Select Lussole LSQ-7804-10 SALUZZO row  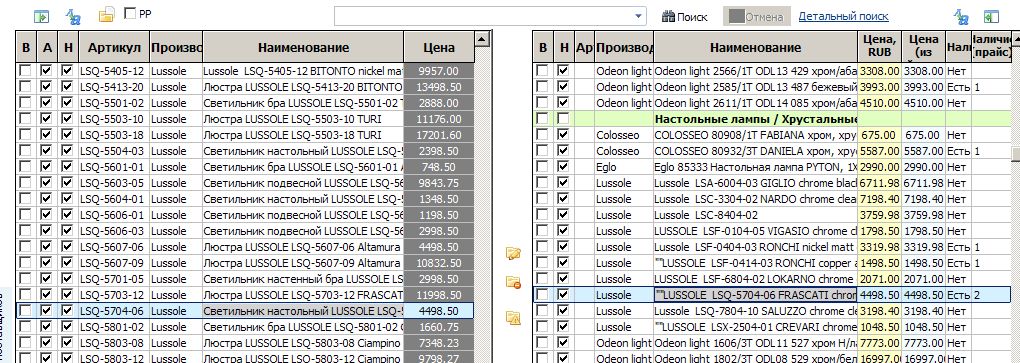click(772, 311)
